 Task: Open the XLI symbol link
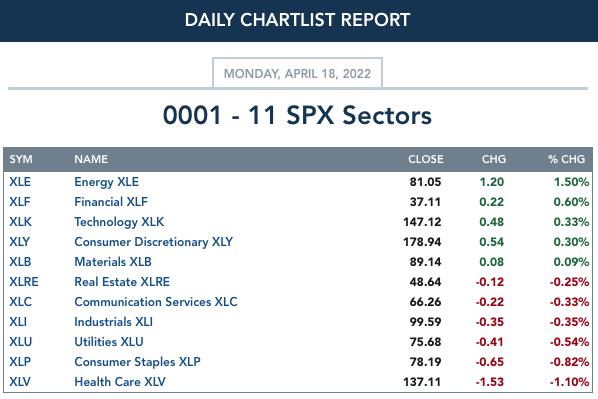tap(18, 322)
